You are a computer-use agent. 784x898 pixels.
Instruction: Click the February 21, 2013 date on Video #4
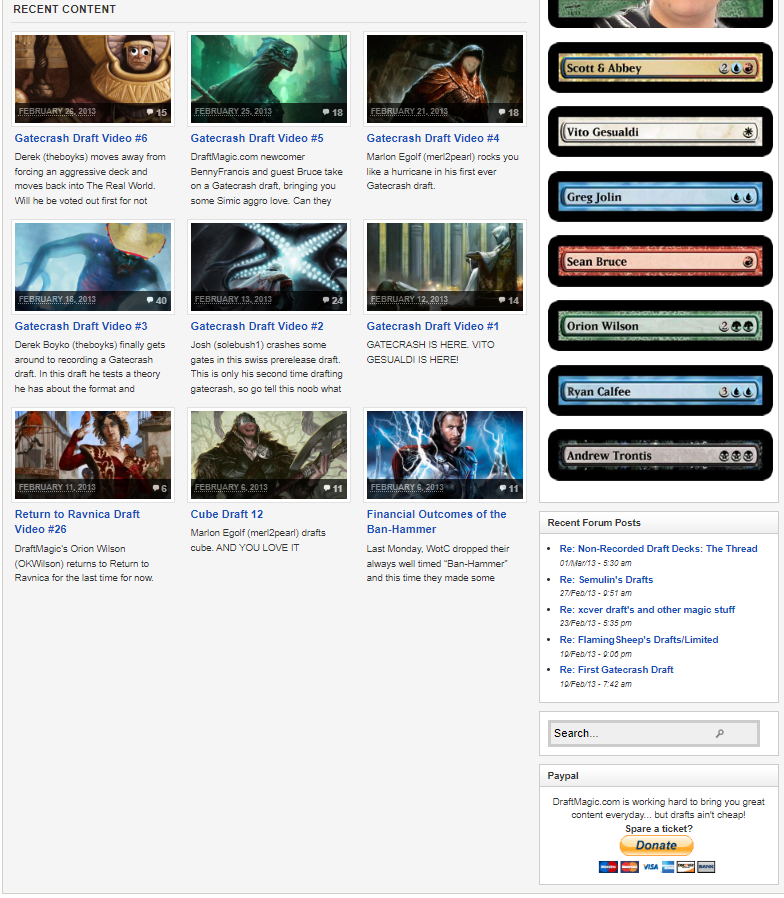click(x=409, y=111)
